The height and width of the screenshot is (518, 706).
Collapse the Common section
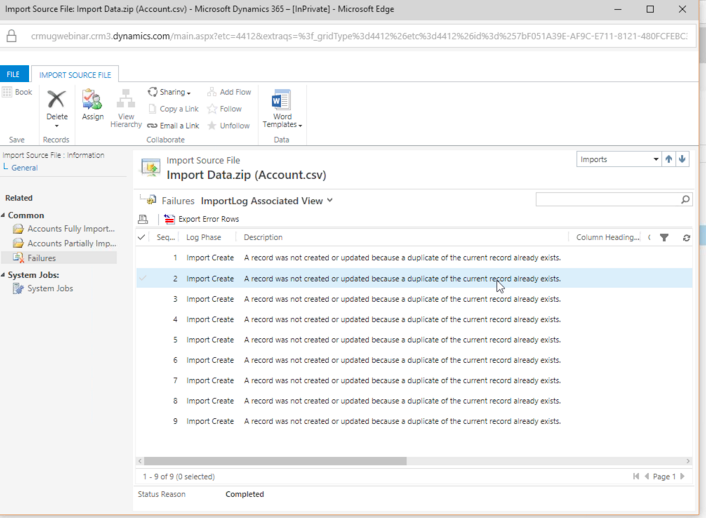click(3, 215)
